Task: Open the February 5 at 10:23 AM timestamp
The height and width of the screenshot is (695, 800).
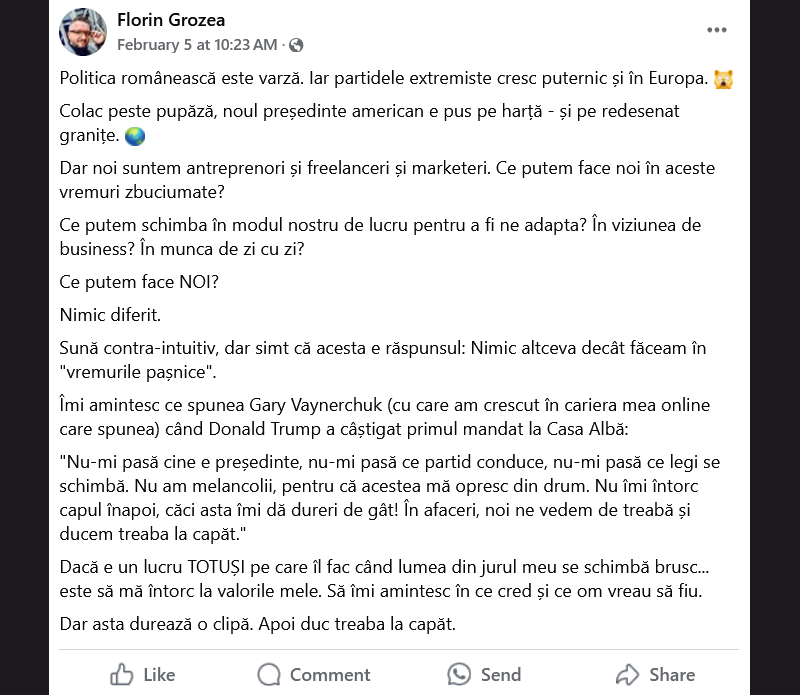Action: tap(196, 45)
